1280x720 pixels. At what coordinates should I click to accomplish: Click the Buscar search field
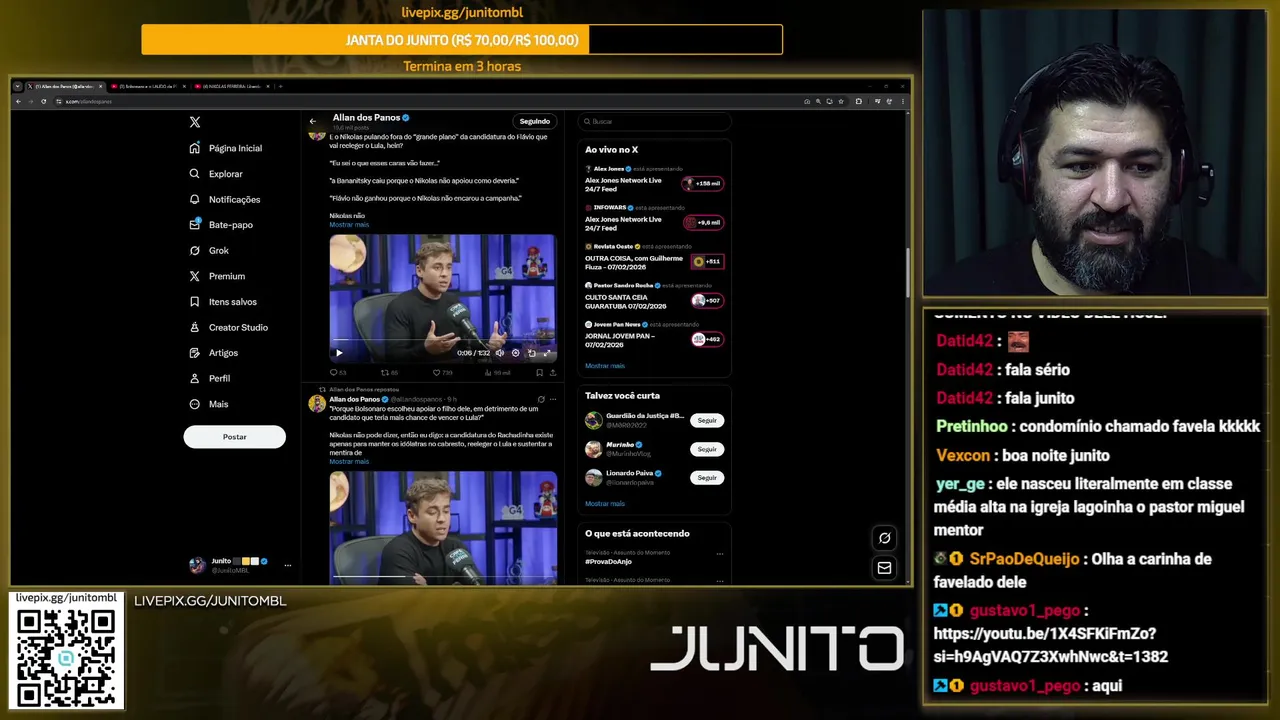655,122
